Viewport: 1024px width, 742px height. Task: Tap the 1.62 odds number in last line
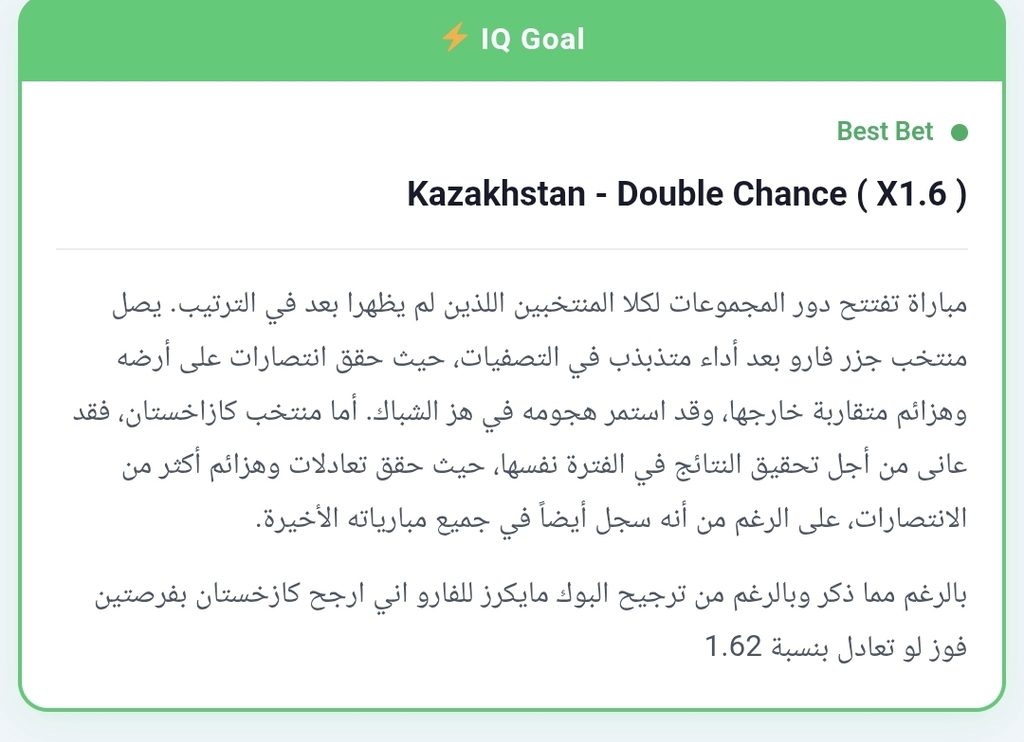pos(733,647)
